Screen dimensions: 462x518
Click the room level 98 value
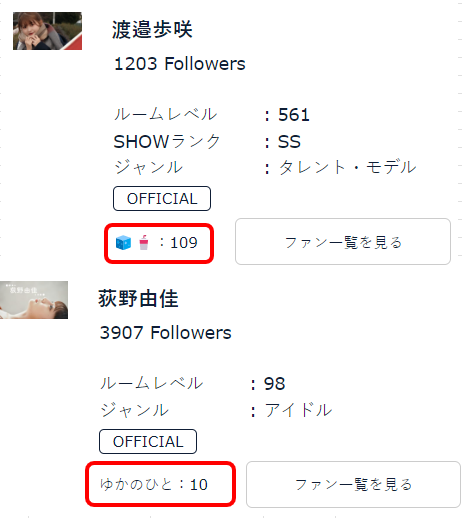(275, 384)
